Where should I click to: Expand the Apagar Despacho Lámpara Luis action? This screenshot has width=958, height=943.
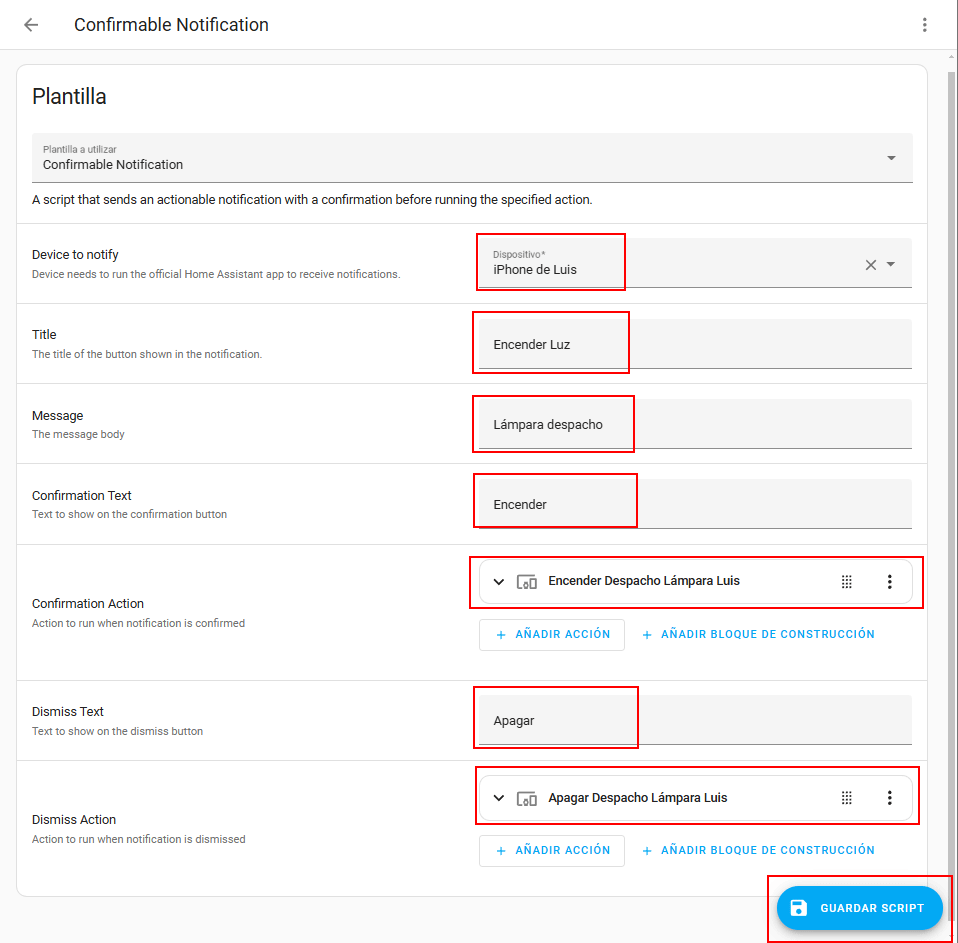pyautogui.click(x=499, y=798)
